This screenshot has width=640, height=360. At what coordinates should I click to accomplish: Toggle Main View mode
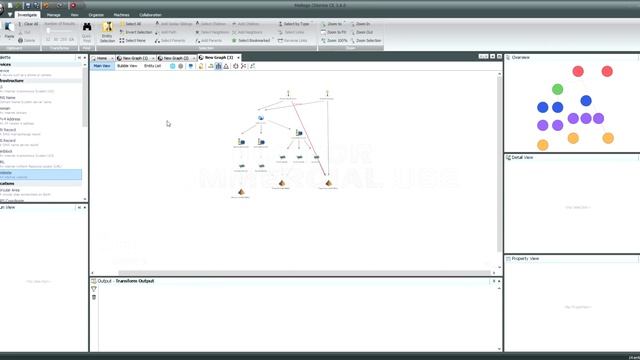point(102,66)
